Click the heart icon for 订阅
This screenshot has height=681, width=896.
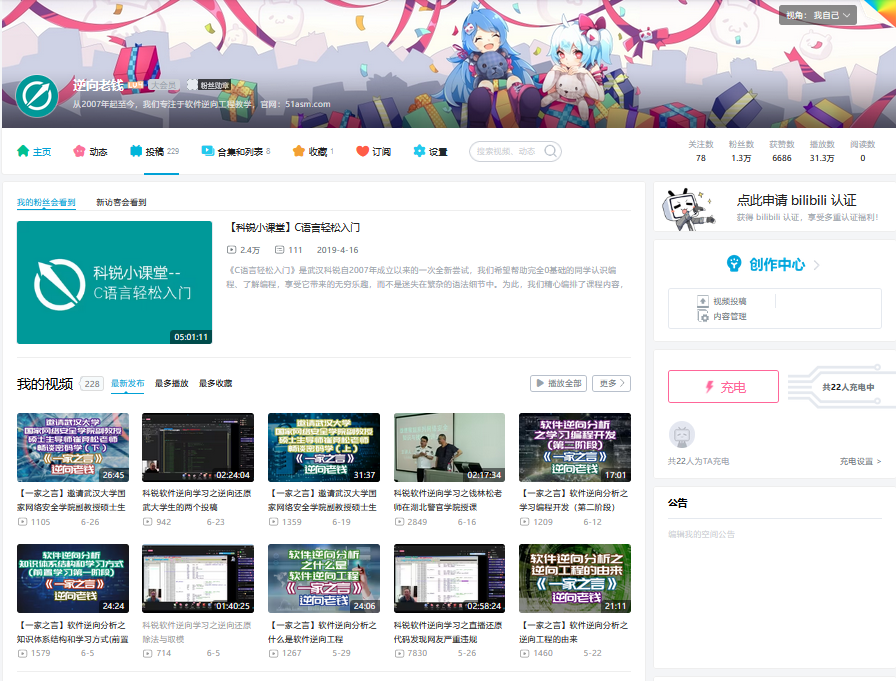coord(362,151)
